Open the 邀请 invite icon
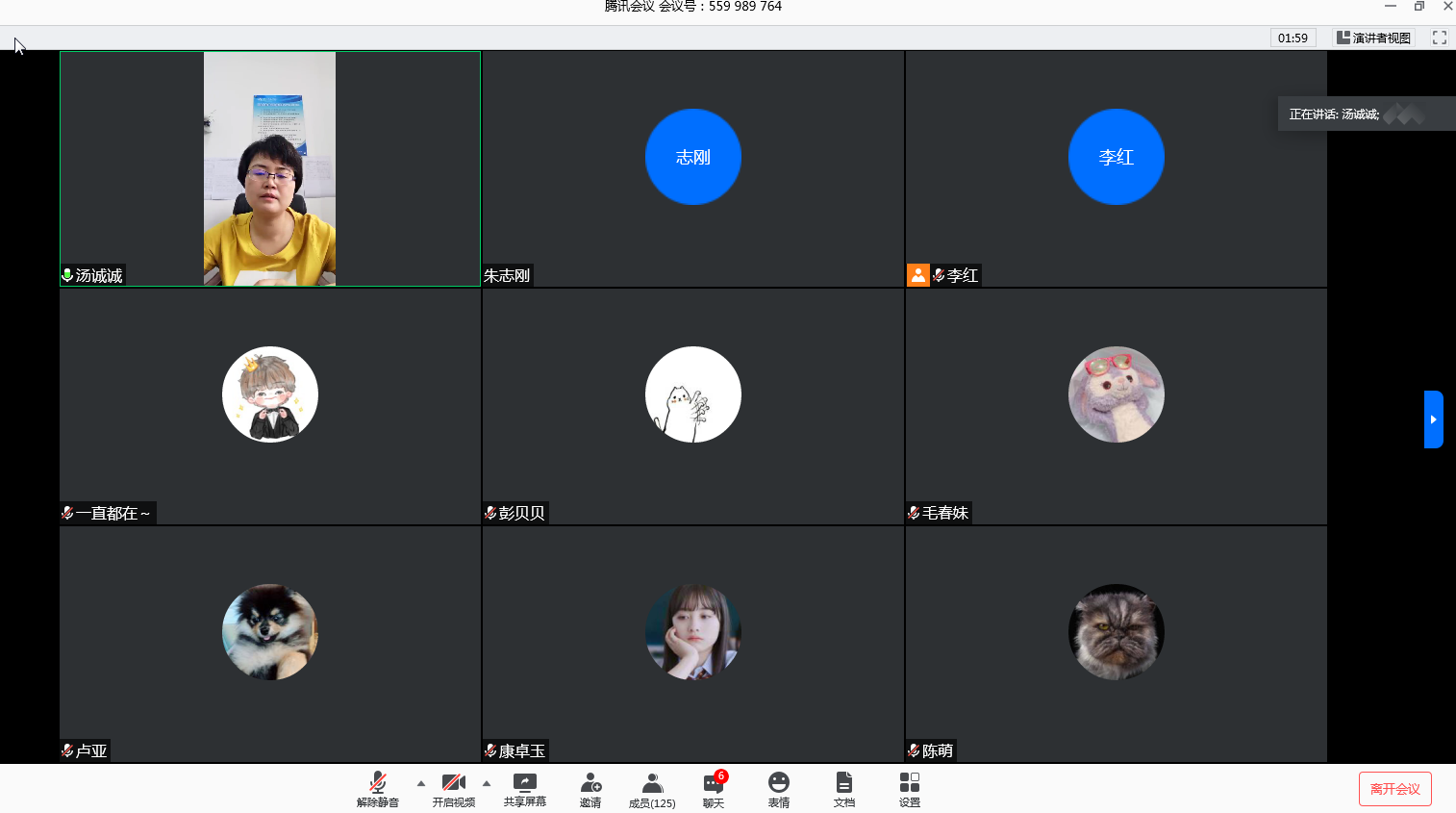 pyautogui.click(x=590, y=788)
